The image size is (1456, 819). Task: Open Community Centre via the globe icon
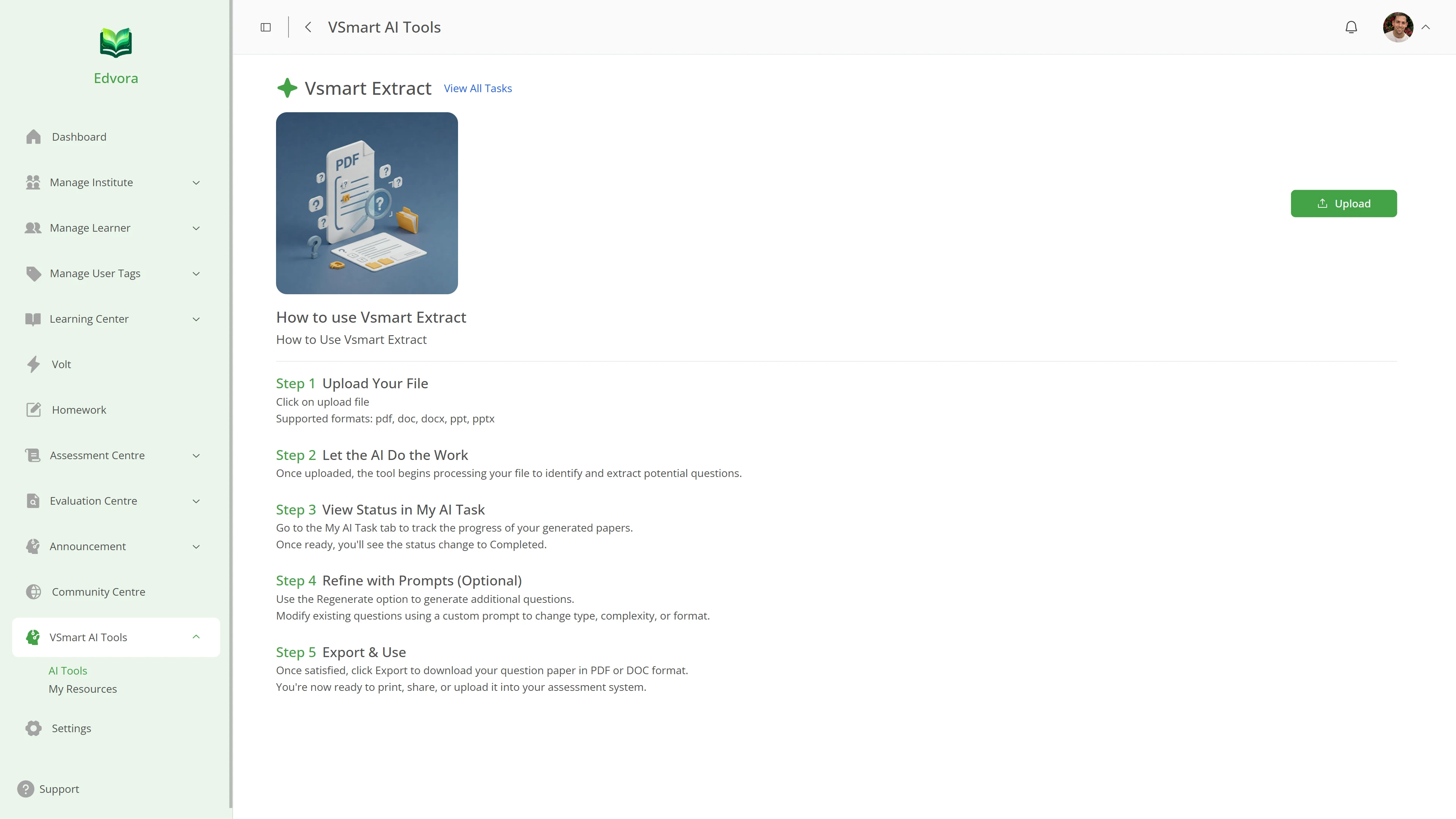click(33, 592)
